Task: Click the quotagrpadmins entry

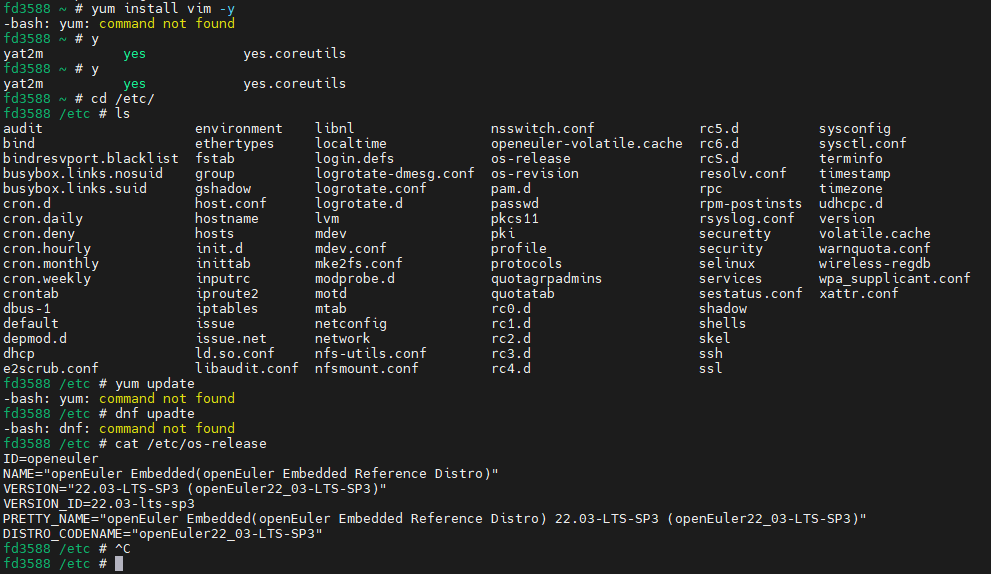Action: click(x=546, y=279)
